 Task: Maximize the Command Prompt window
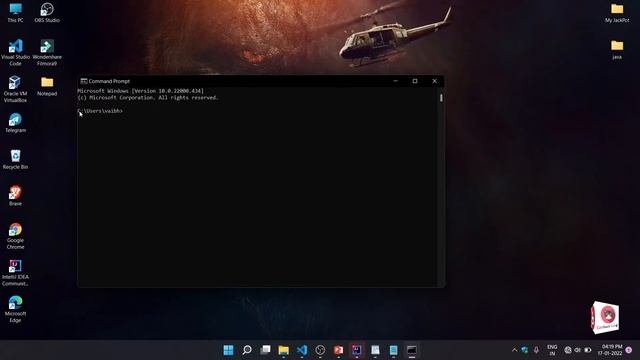(415, 81)
